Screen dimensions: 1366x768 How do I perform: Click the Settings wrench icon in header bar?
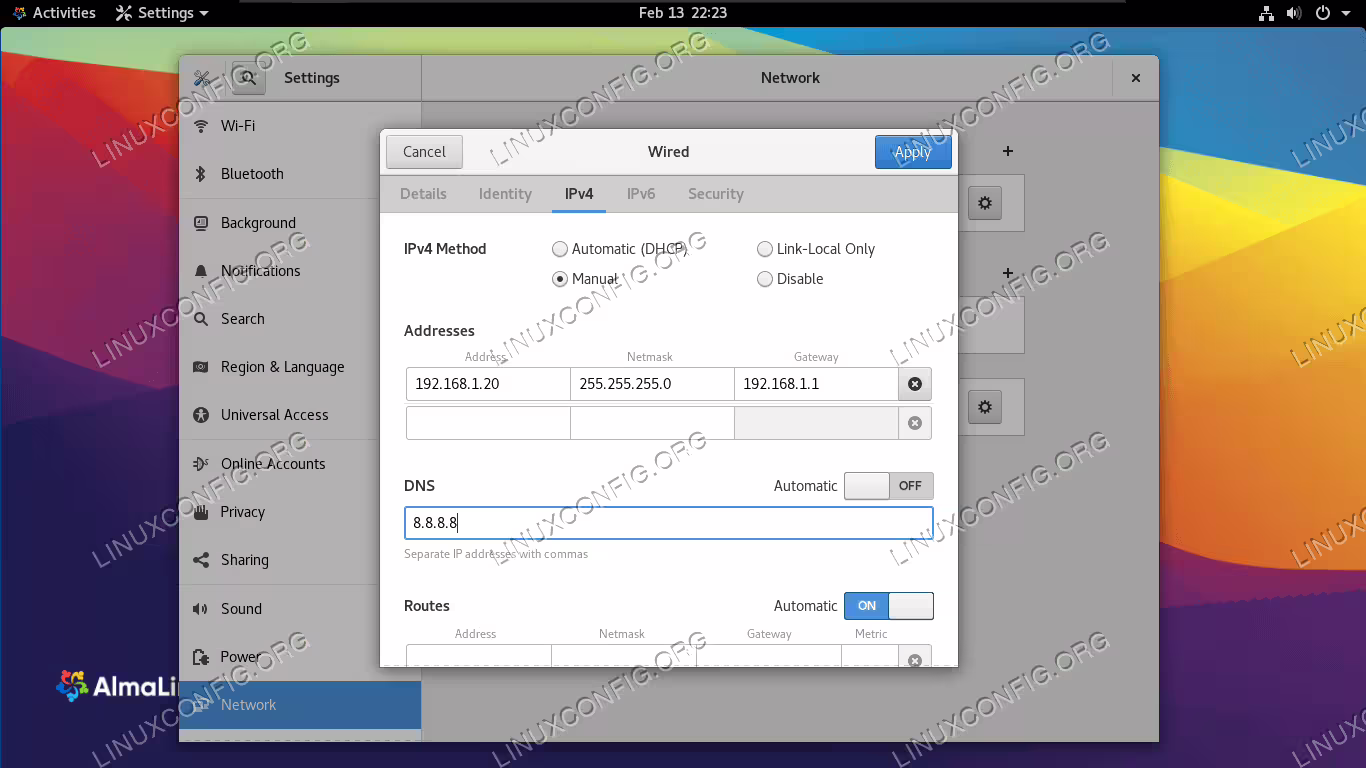(x=202, y=78)
